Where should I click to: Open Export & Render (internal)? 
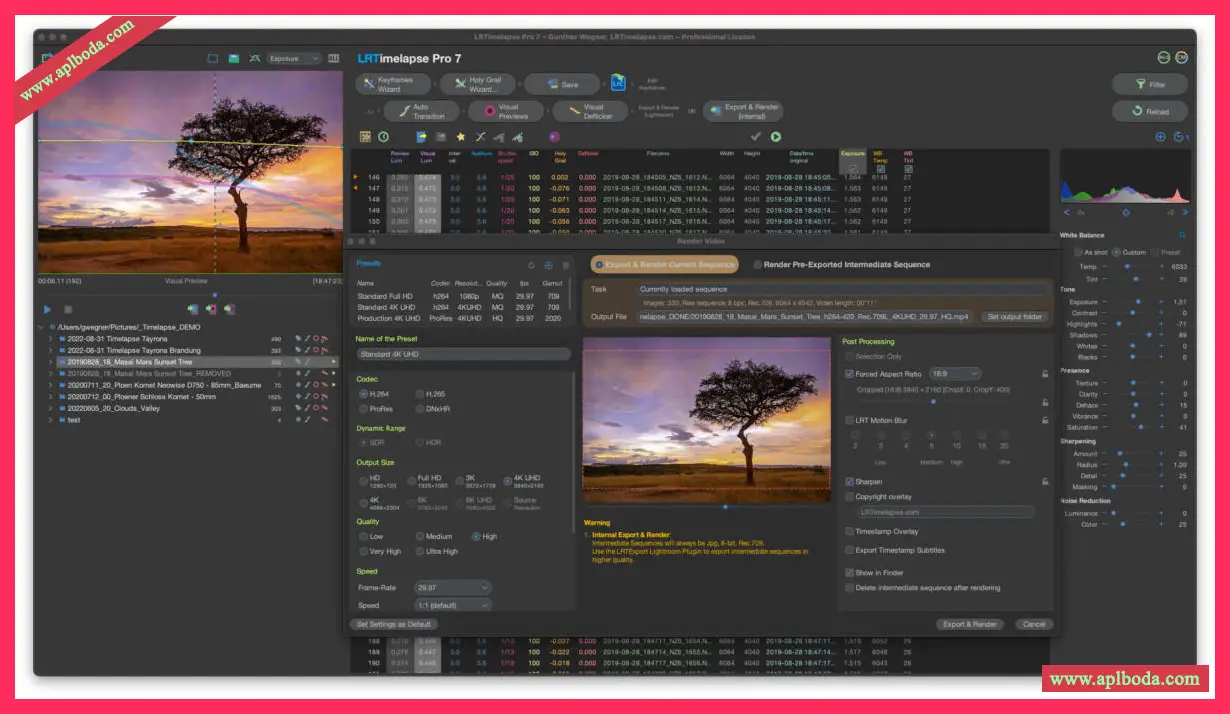pyautogui.click(x=743, y=112)
